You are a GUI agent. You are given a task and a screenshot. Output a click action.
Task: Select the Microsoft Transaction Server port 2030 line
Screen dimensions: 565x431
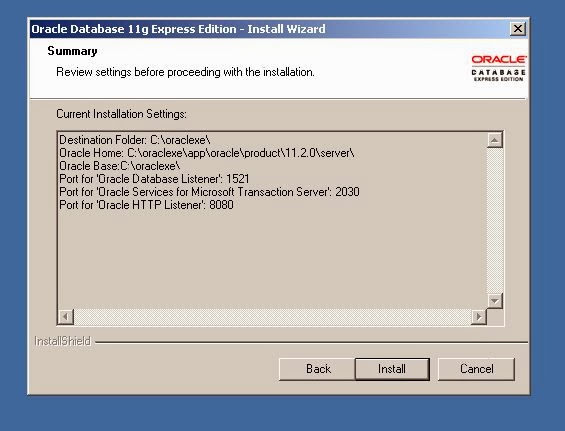(209, 192)
